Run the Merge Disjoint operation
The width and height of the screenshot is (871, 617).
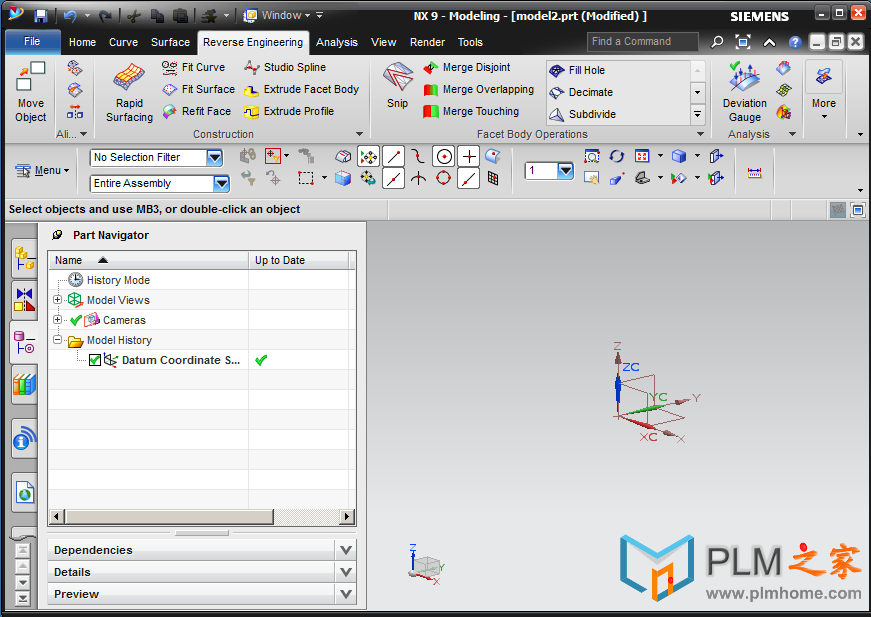467,67
